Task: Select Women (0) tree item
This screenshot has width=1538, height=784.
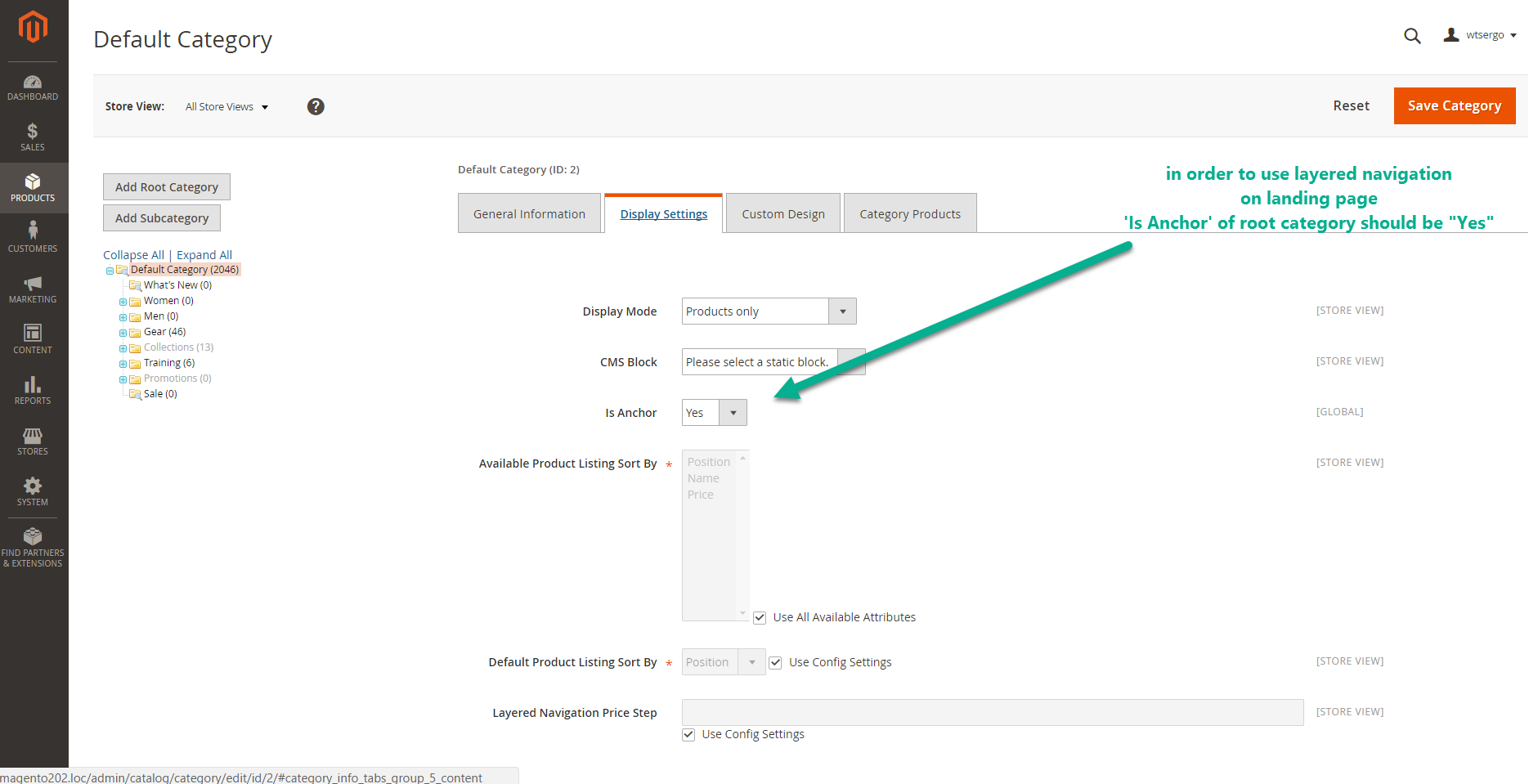Action: [168, 301]
